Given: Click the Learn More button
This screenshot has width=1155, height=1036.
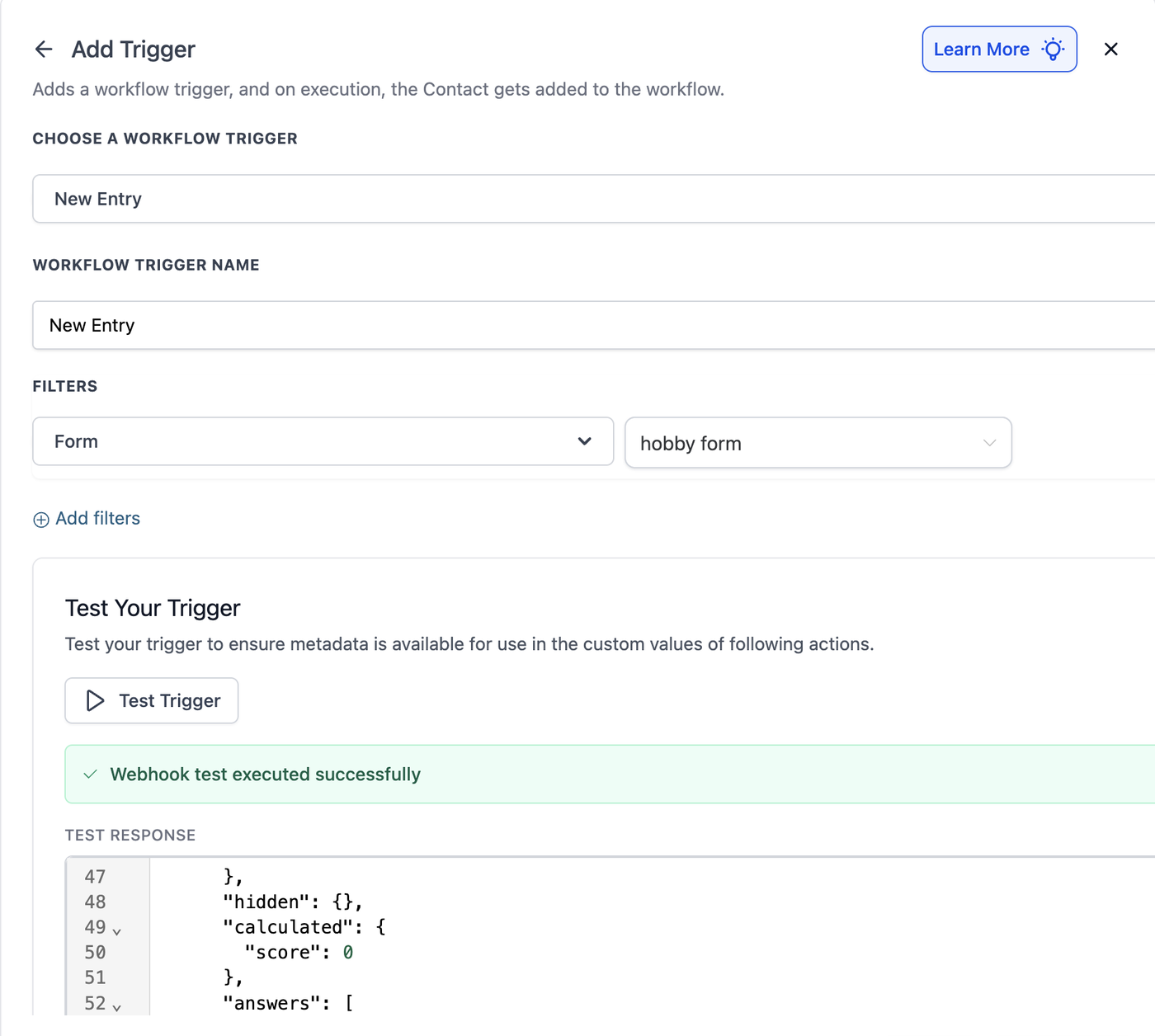Looking at the screenshot, I should click(x=999, y=49).
